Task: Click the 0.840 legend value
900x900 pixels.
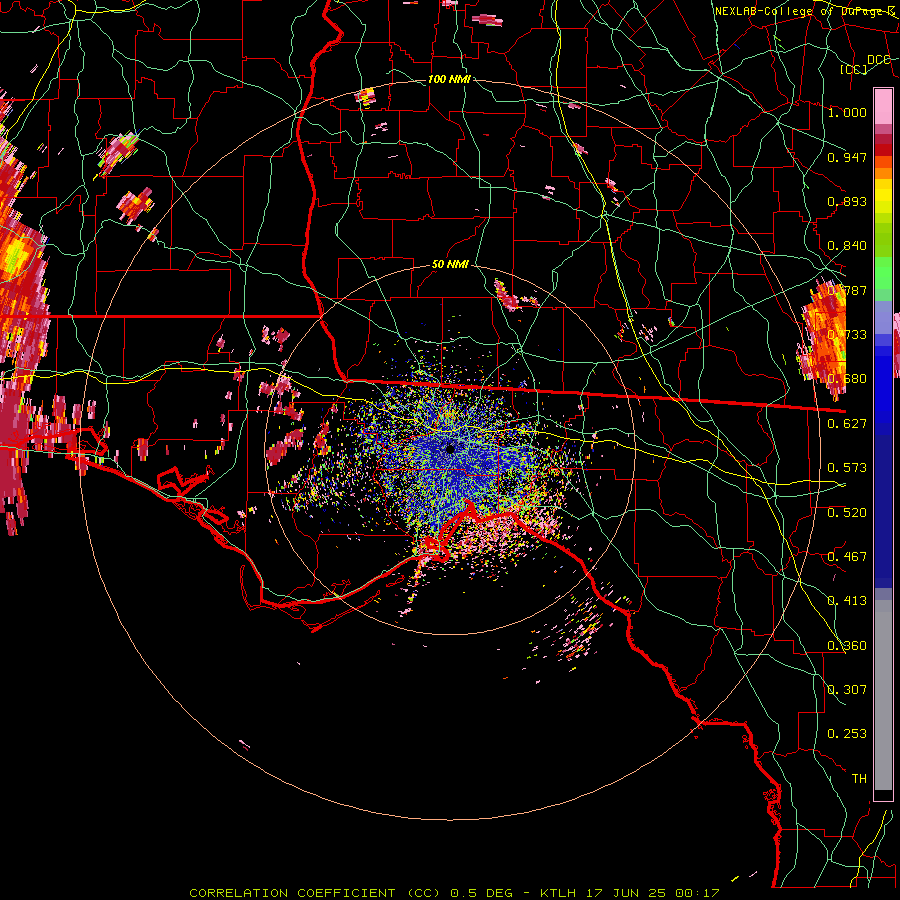Action: (x=847, y=246)
